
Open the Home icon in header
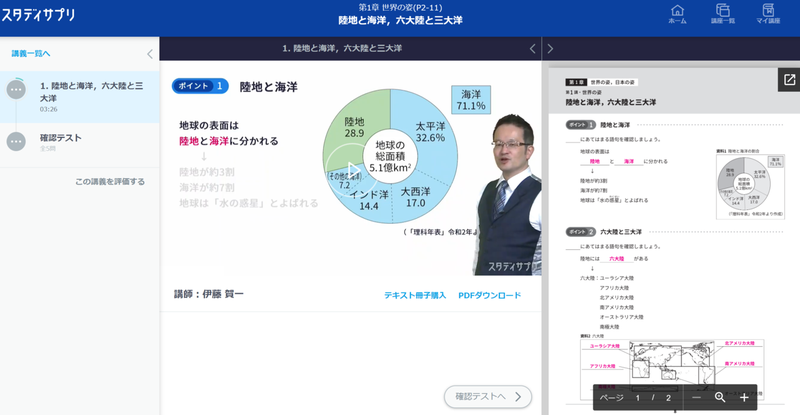tap(677, 14)
